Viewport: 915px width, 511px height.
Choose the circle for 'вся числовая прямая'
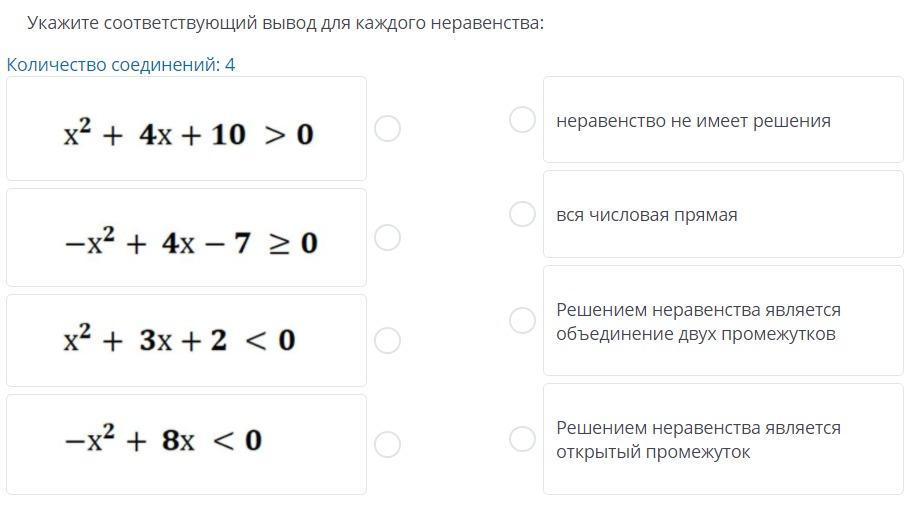522,214
